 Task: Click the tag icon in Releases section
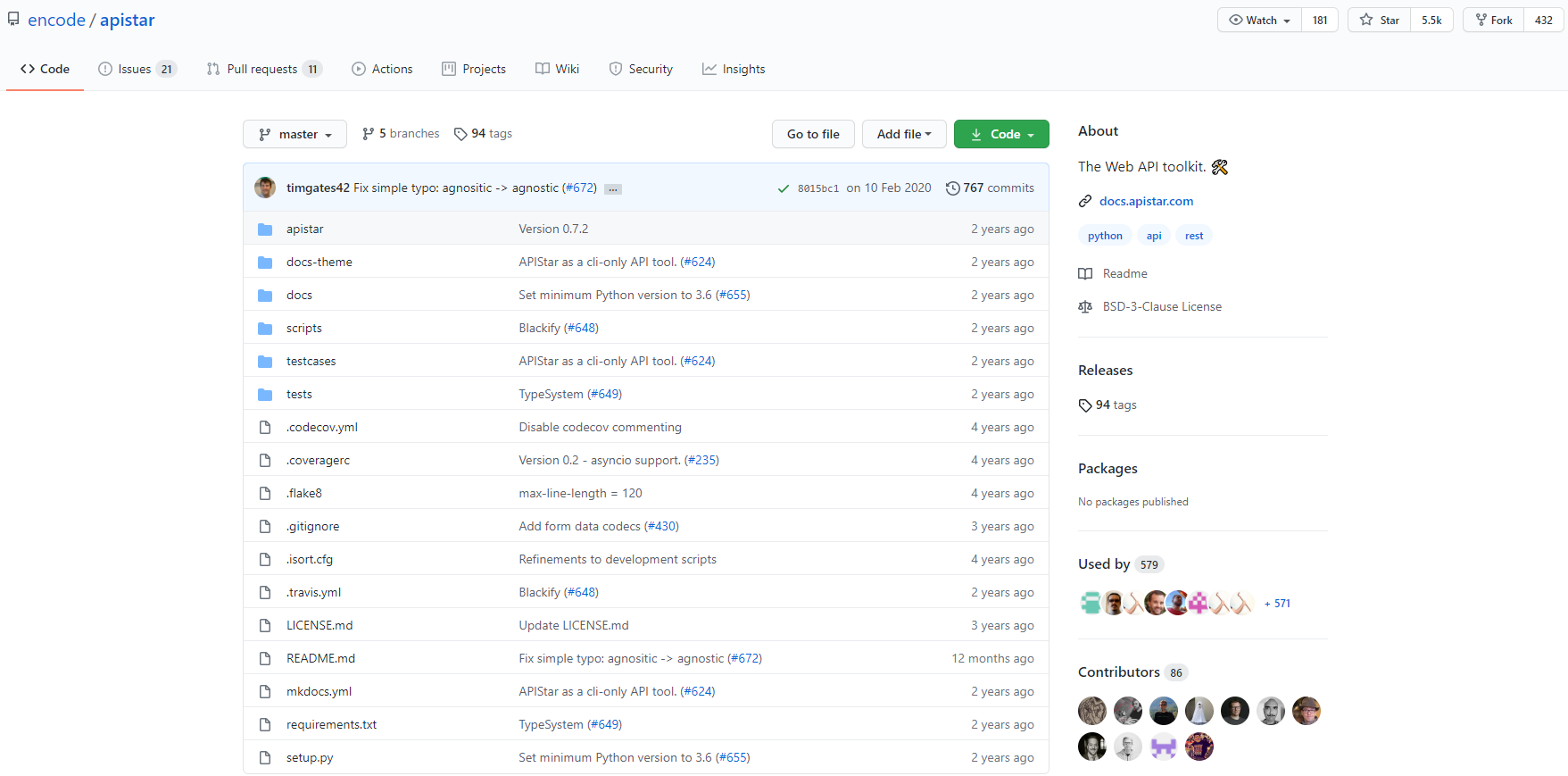point(1085,405)
